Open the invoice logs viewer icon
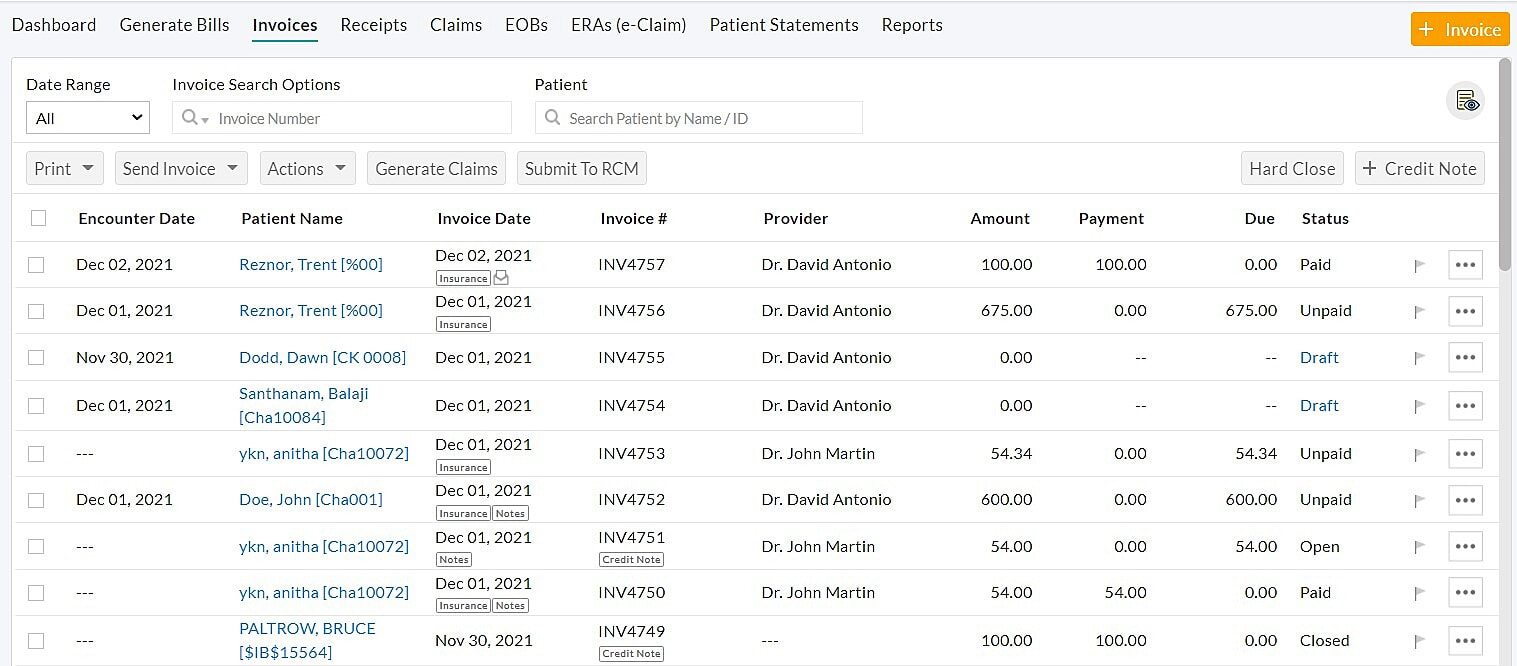The image size is (1517, 666). [1465, 100]
